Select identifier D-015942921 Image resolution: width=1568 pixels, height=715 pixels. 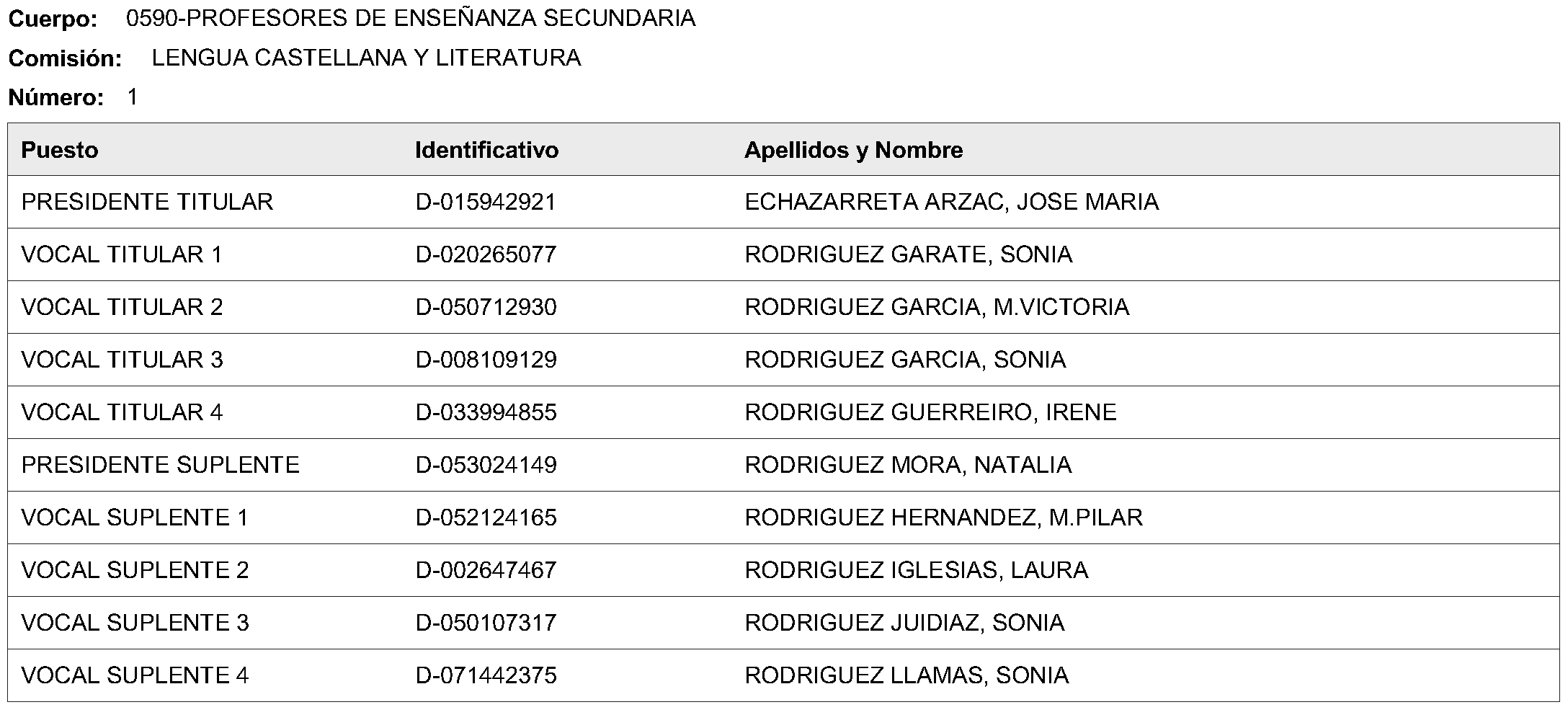click(x=486, y=202)
